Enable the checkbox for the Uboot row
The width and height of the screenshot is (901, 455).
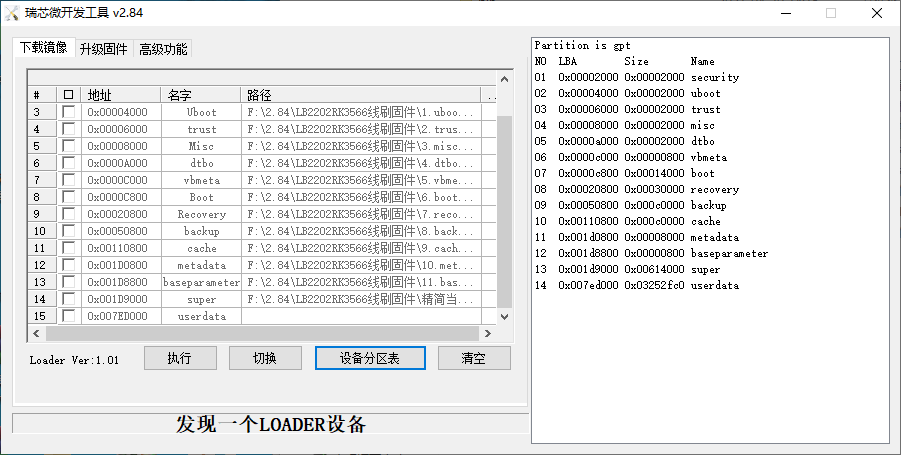point(68,112)
